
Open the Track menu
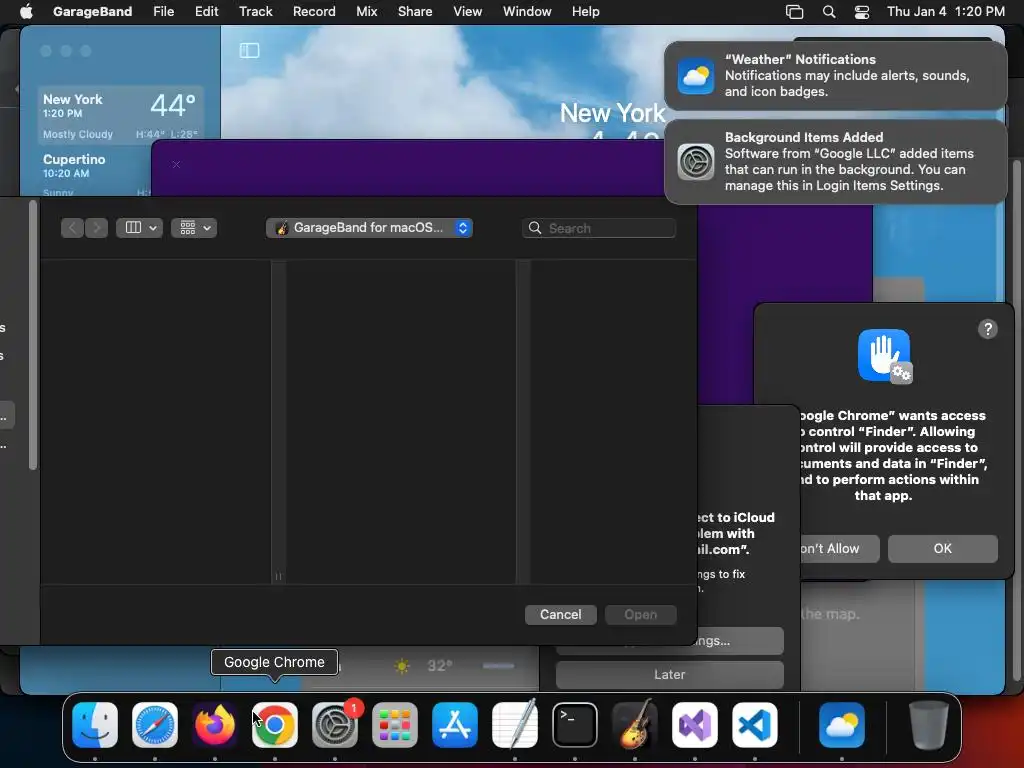255,11
